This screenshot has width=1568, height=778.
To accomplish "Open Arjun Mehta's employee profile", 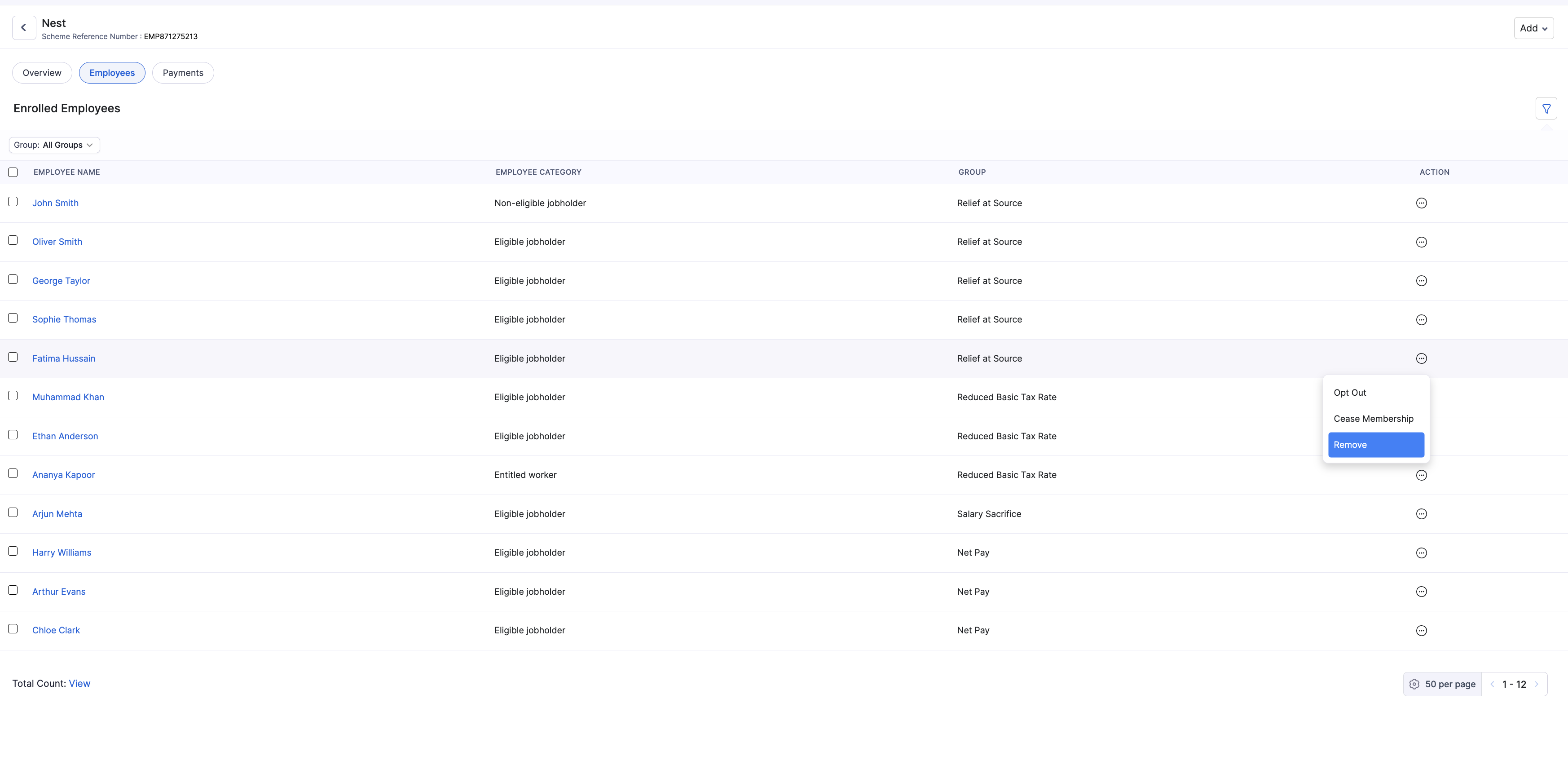I will pos(57,514).
